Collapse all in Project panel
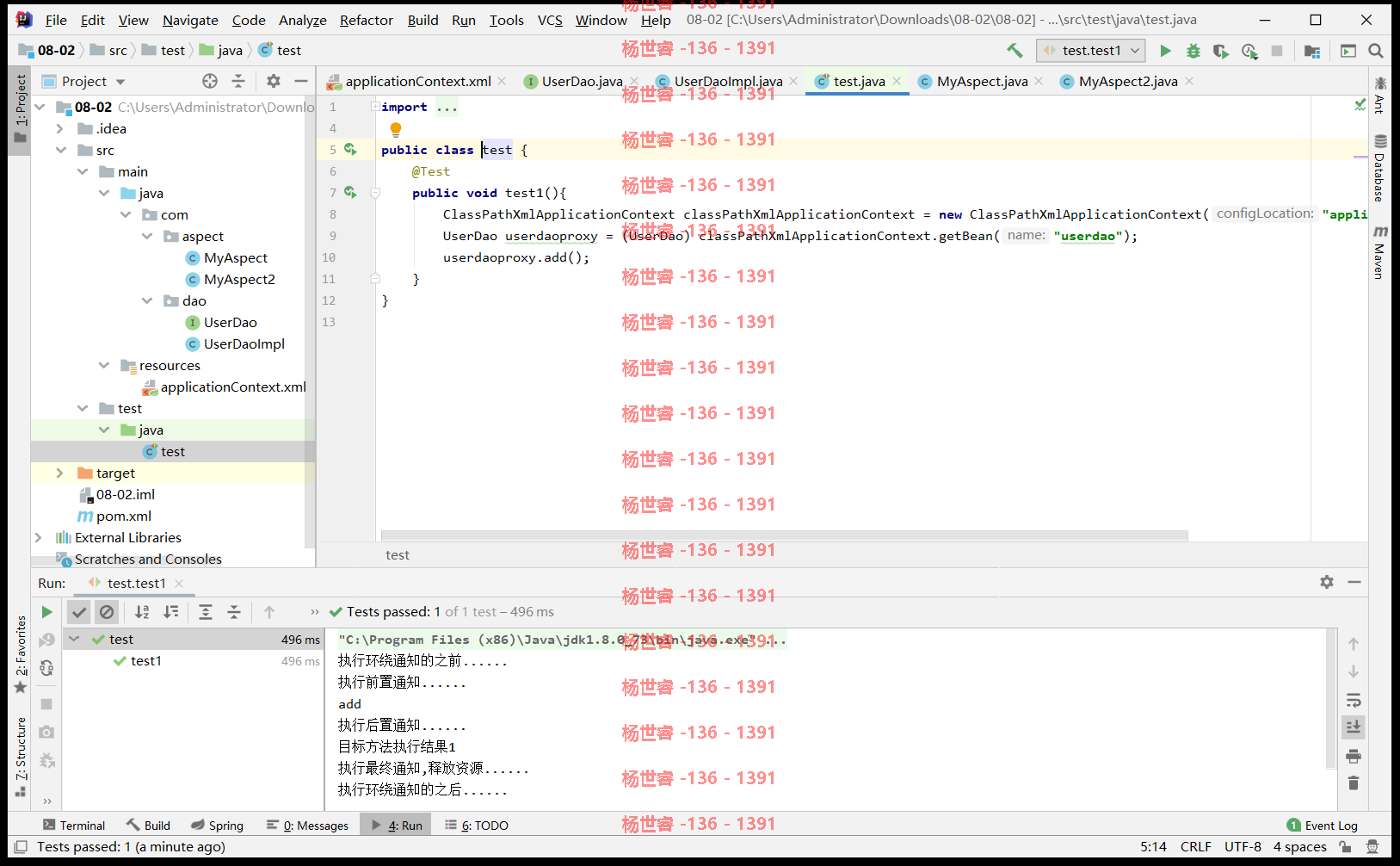 click(x=238, y=81)
